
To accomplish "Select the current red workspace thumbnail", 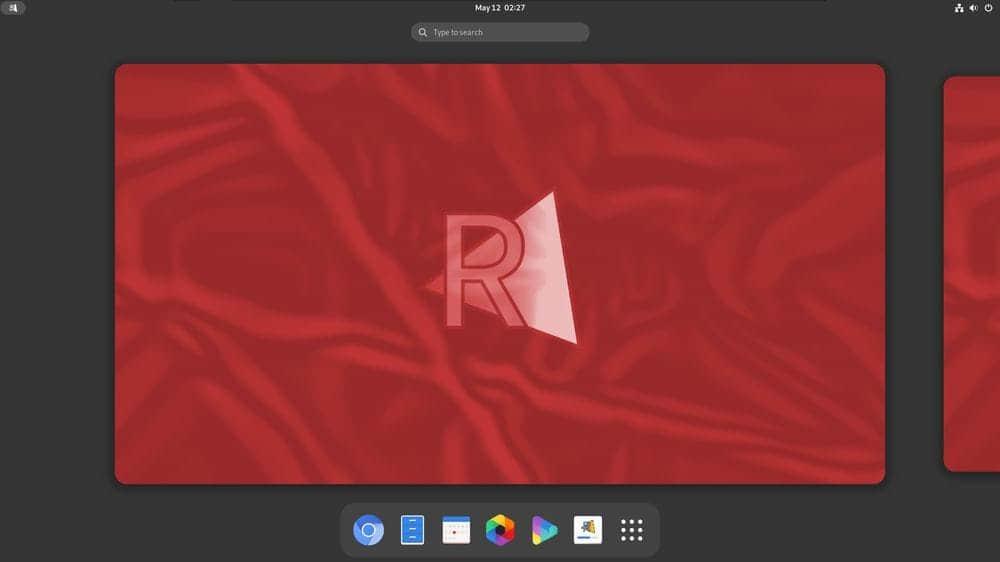I will [x=300, y=400].
